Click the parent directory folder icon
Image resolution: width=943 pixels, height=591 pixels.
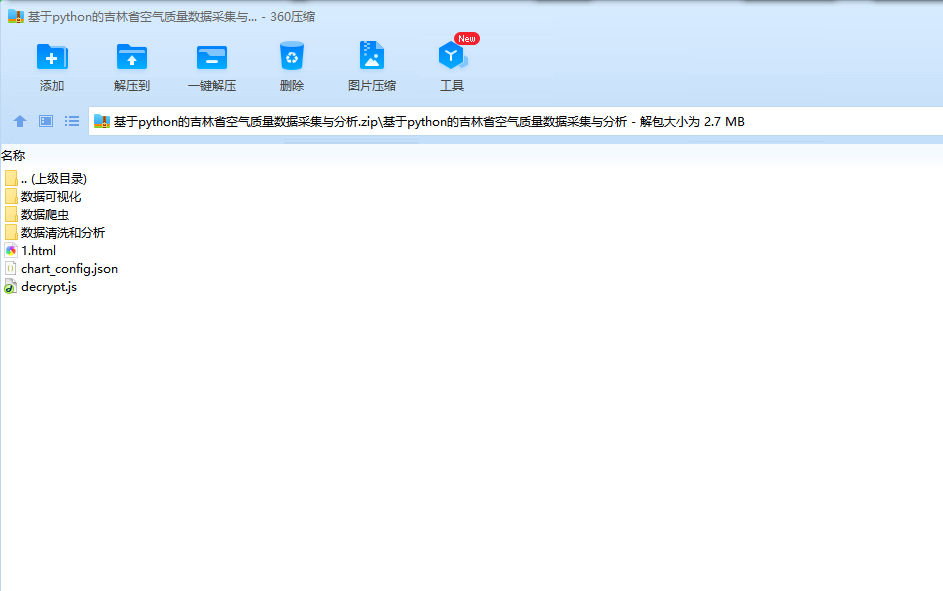click(x=11, y=179)
